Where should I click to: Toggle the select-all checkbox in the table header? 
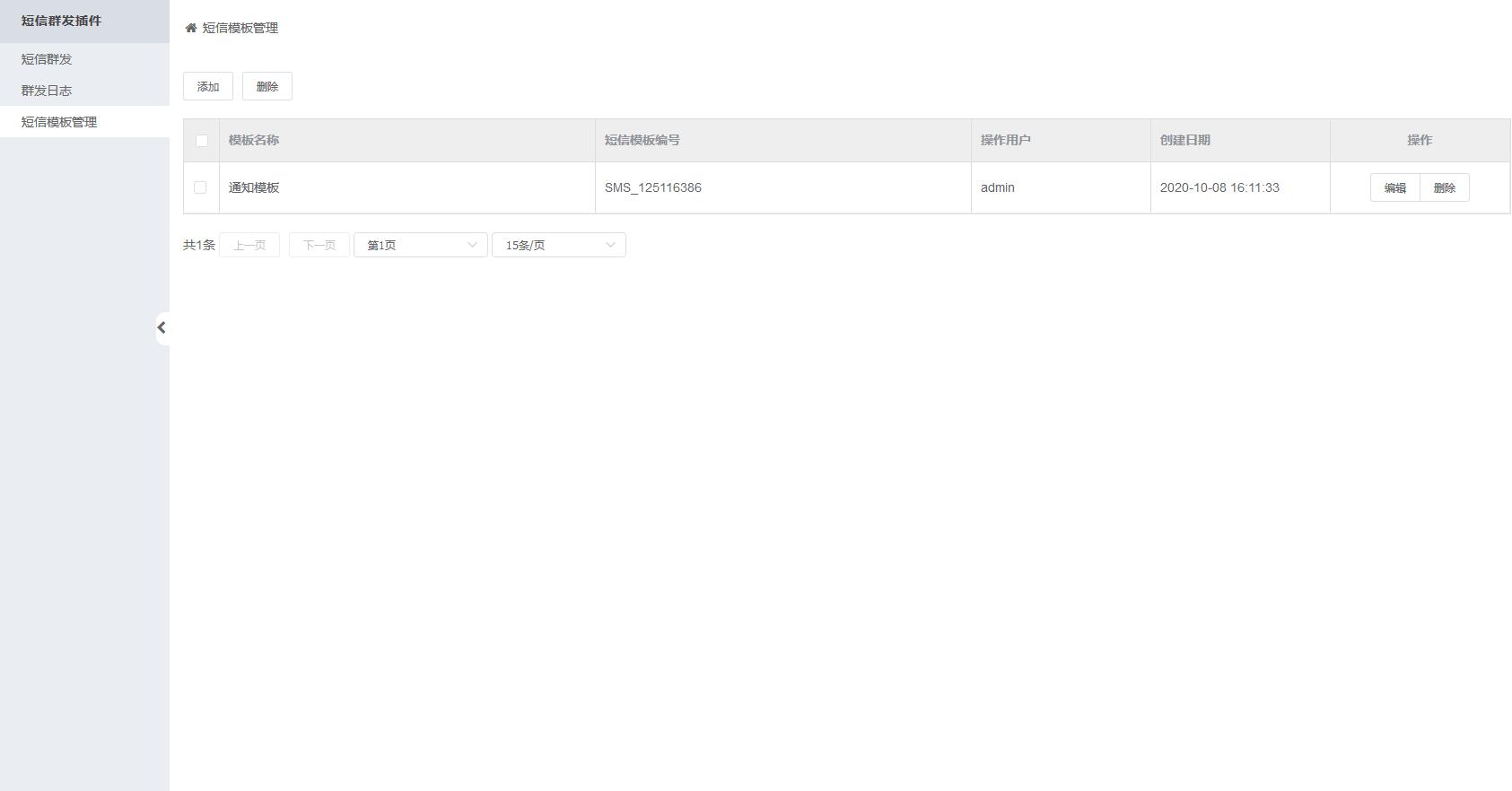202,141
